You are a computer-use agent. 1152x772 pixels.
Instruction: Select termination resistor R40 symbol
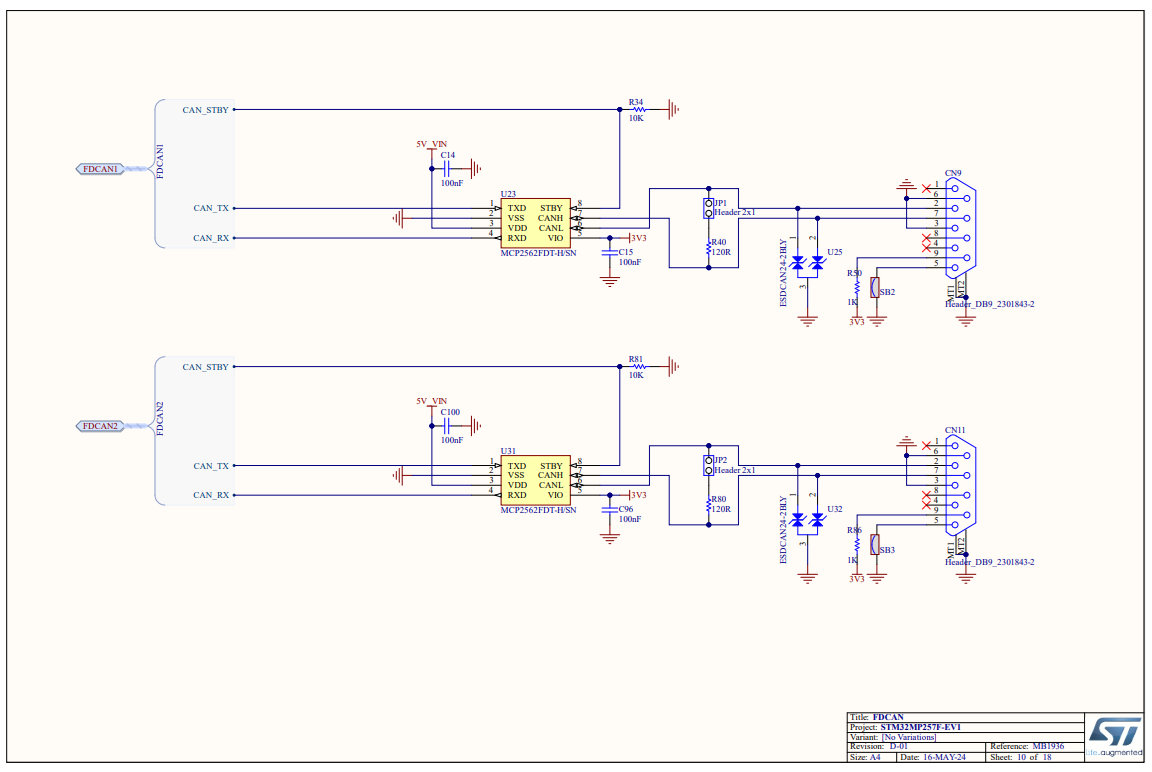[x=708, y=248]
